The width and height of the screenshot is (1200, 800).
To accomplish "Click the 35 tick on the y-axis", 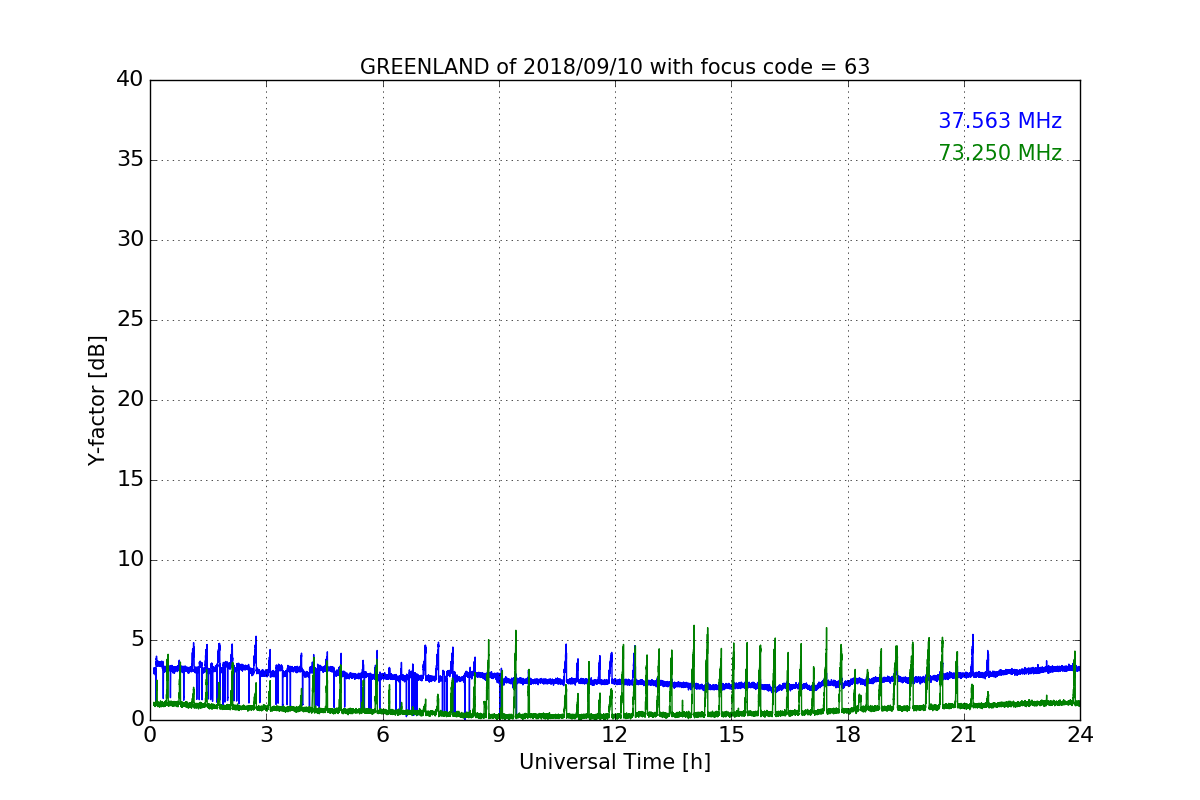I will click(x=130, y=160).
